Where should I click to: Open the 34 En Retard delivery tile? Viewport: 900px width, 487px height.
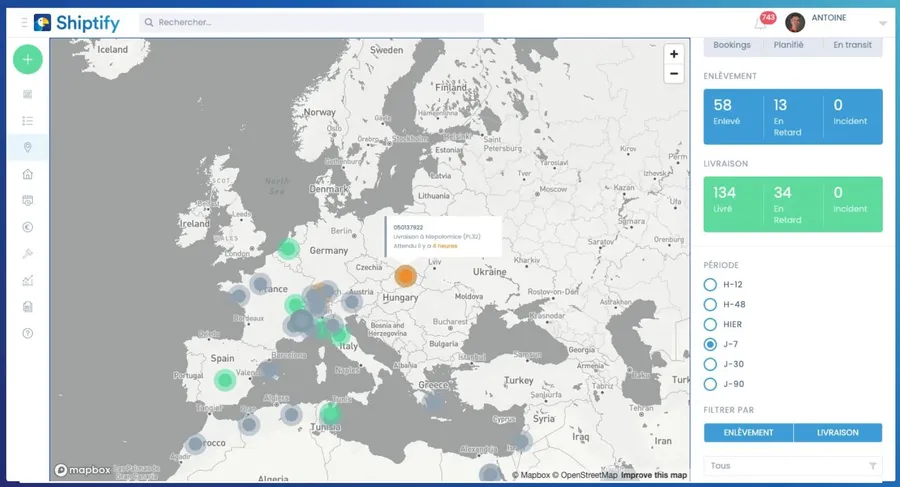(793, 204)
